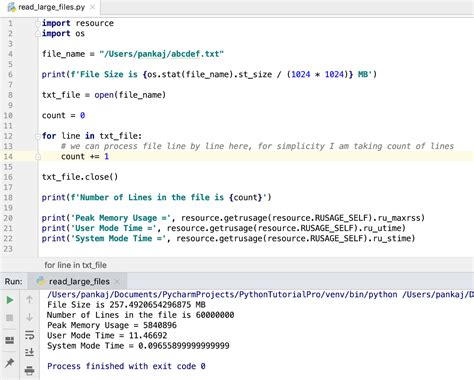Click 'Process finished with exit code 0'
Image resolution: width=474 pixels, height=380 pixels.
point(126,366)
